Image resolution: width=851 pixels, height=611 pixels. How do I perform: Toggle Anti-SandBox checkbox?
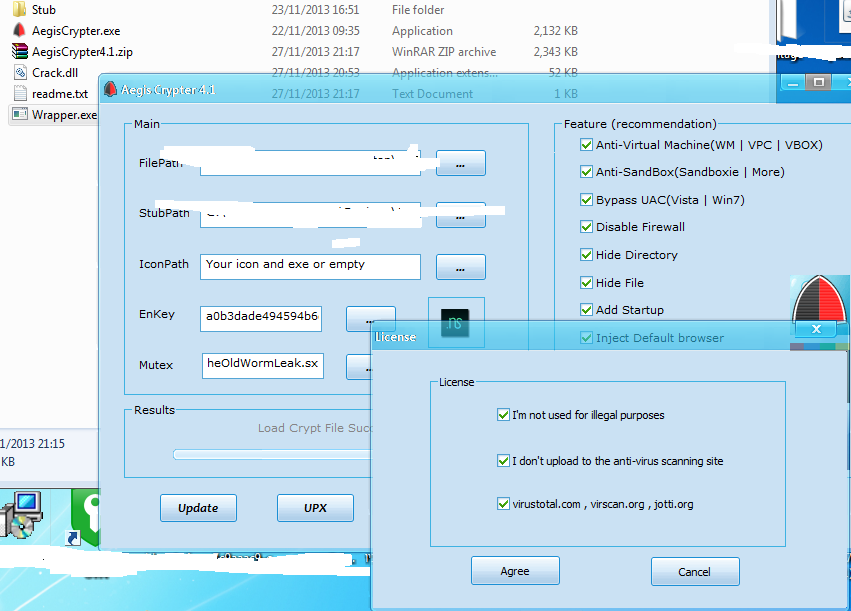tap(586, 172)
